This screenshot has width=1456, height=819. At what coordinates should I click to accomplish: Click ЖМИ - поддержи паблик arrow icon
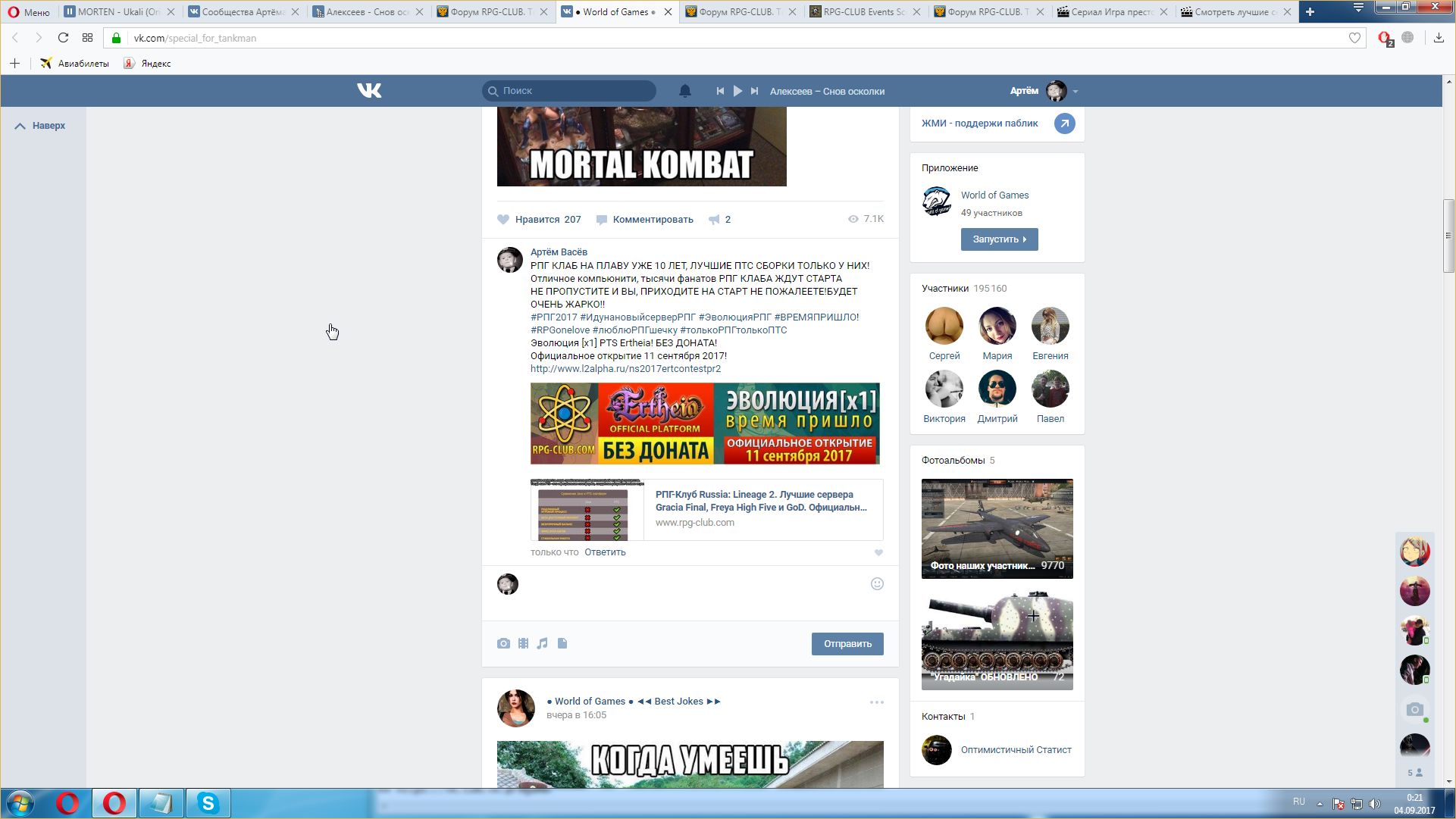click(x=1064, y=123)
